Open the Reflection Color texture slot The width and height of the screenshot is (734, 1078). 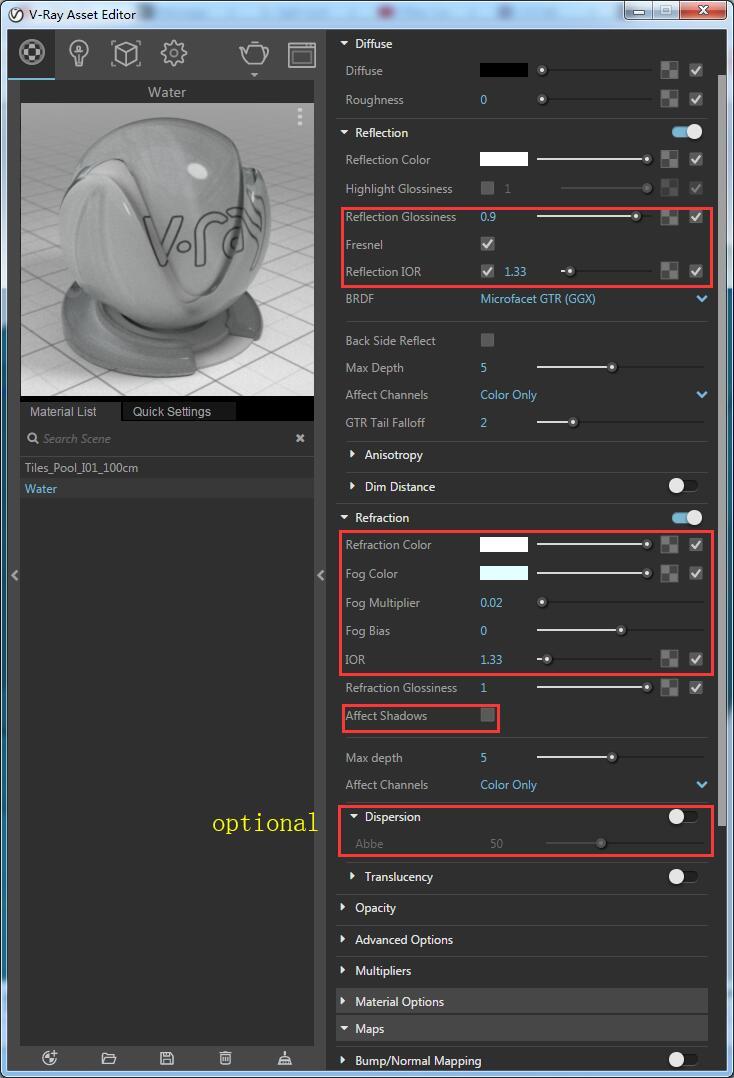pyautogui.click(x=669, y=160)
